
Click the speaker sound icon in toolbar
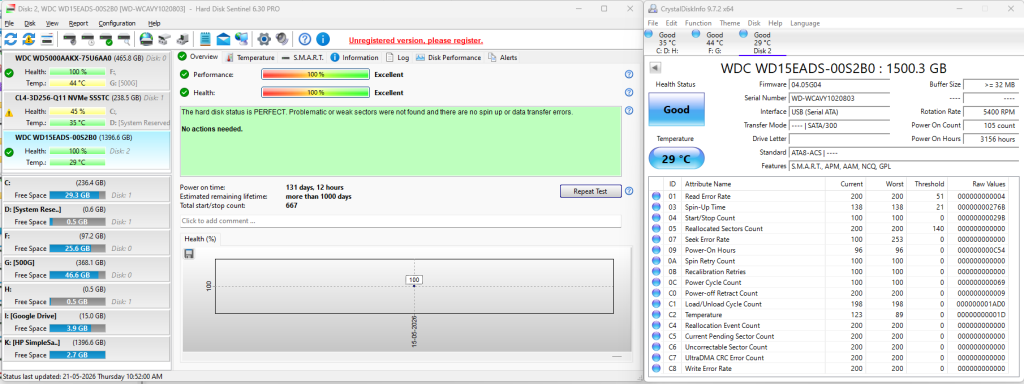pyautogui.click(x=282, y=39)
